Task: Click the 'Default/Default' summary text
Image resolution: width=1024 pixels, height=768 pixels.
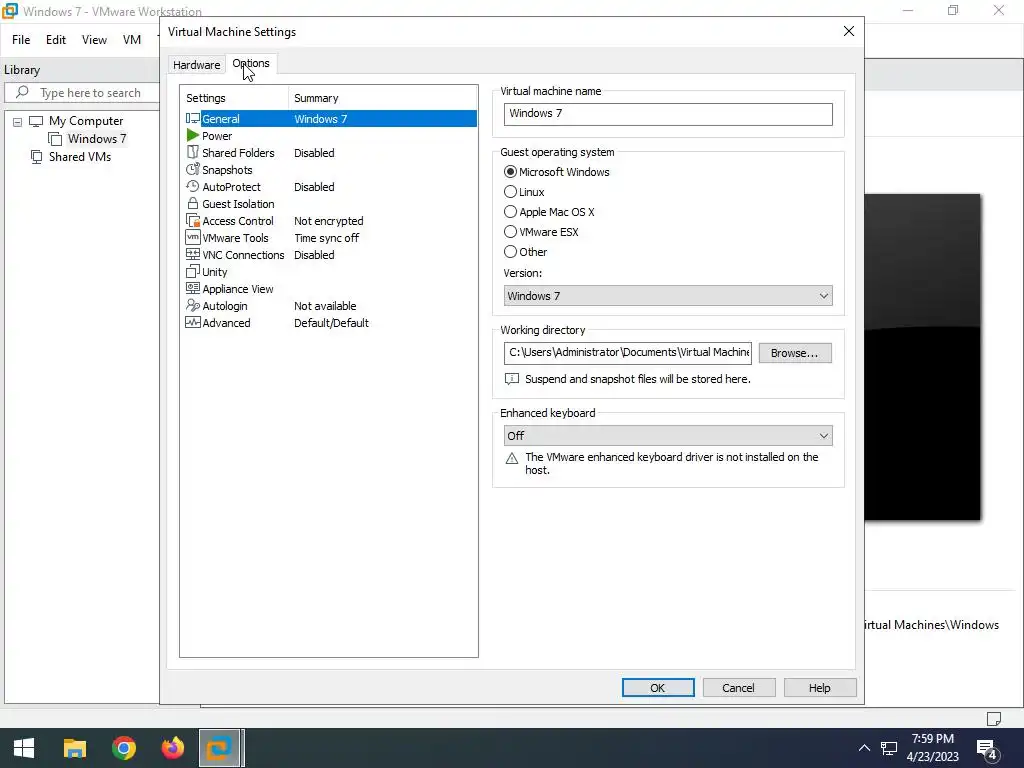Action: coord(331,323)
